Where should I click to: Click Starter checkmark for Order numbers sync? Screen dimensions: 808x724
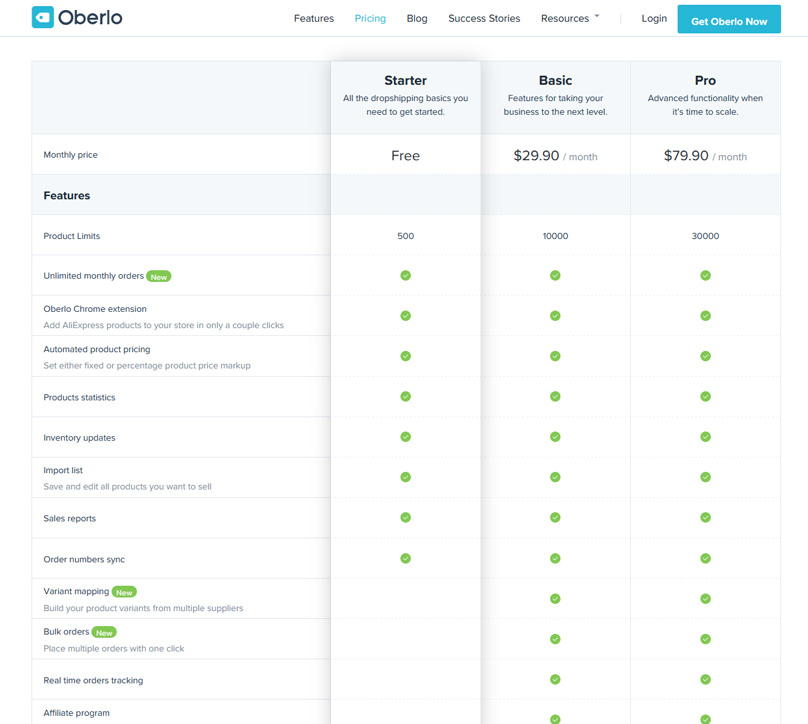[406, 558]
